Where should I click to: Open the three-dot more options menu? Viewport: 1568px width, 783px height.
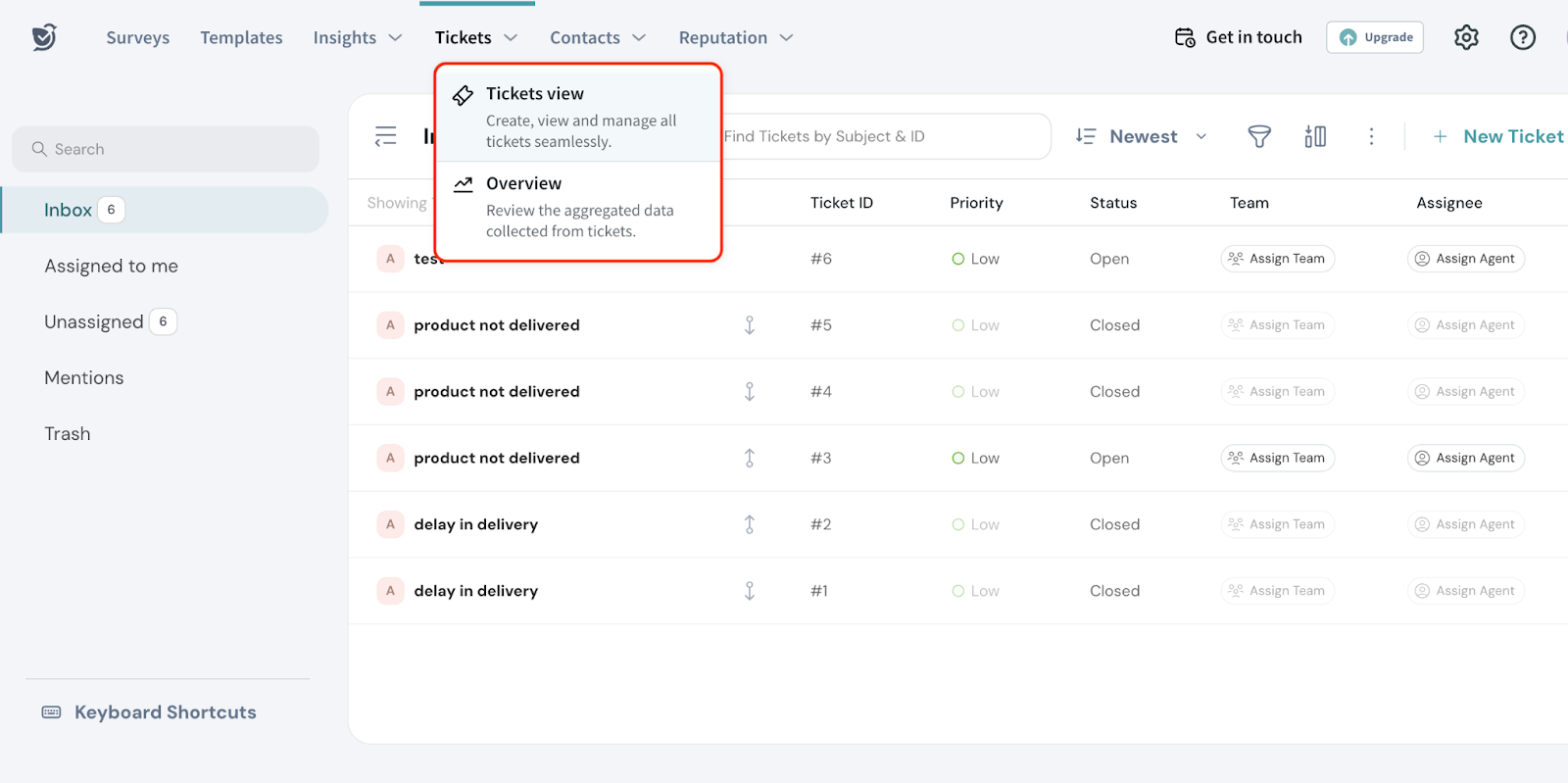1371,136
